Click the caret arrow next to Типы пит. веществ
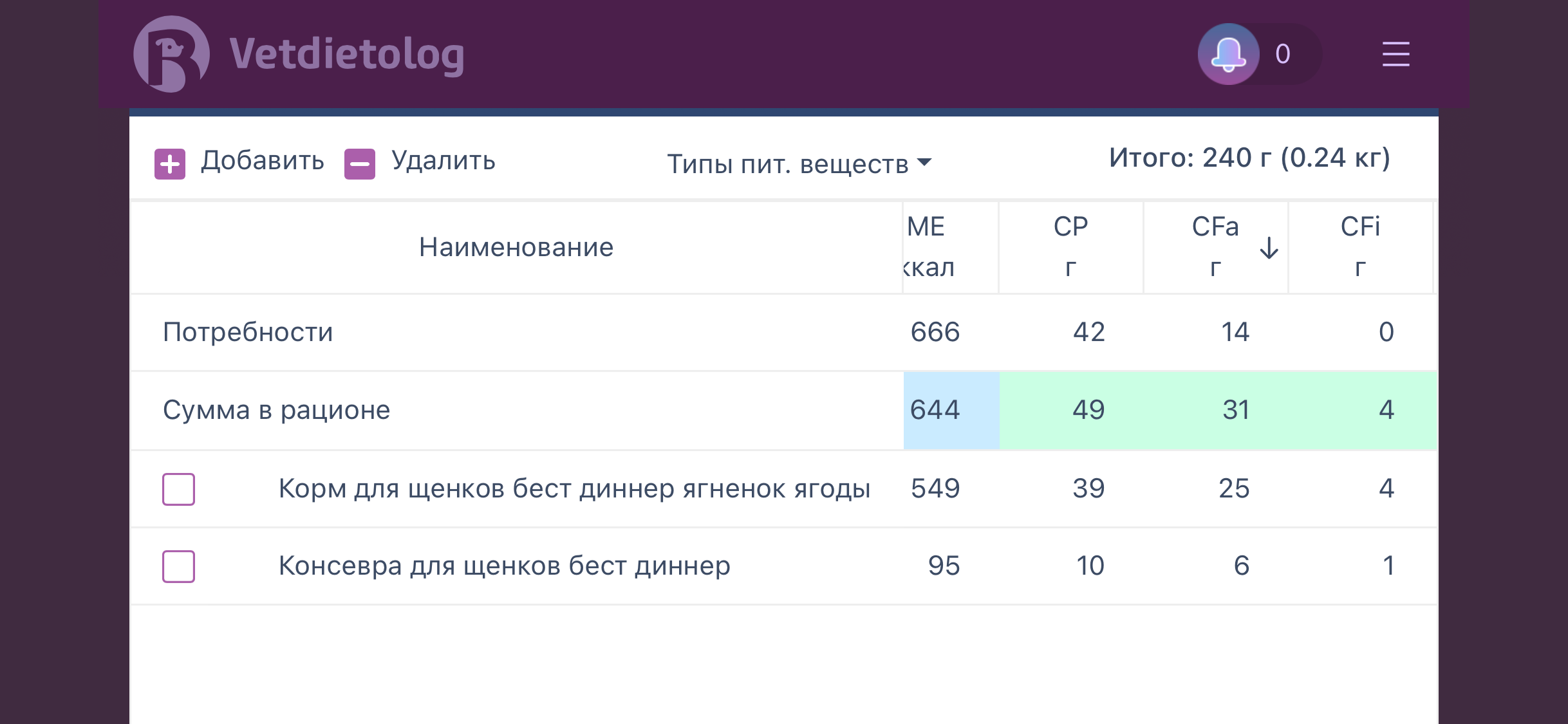This screenshot has width=1568, height=724. click(924, 162)
